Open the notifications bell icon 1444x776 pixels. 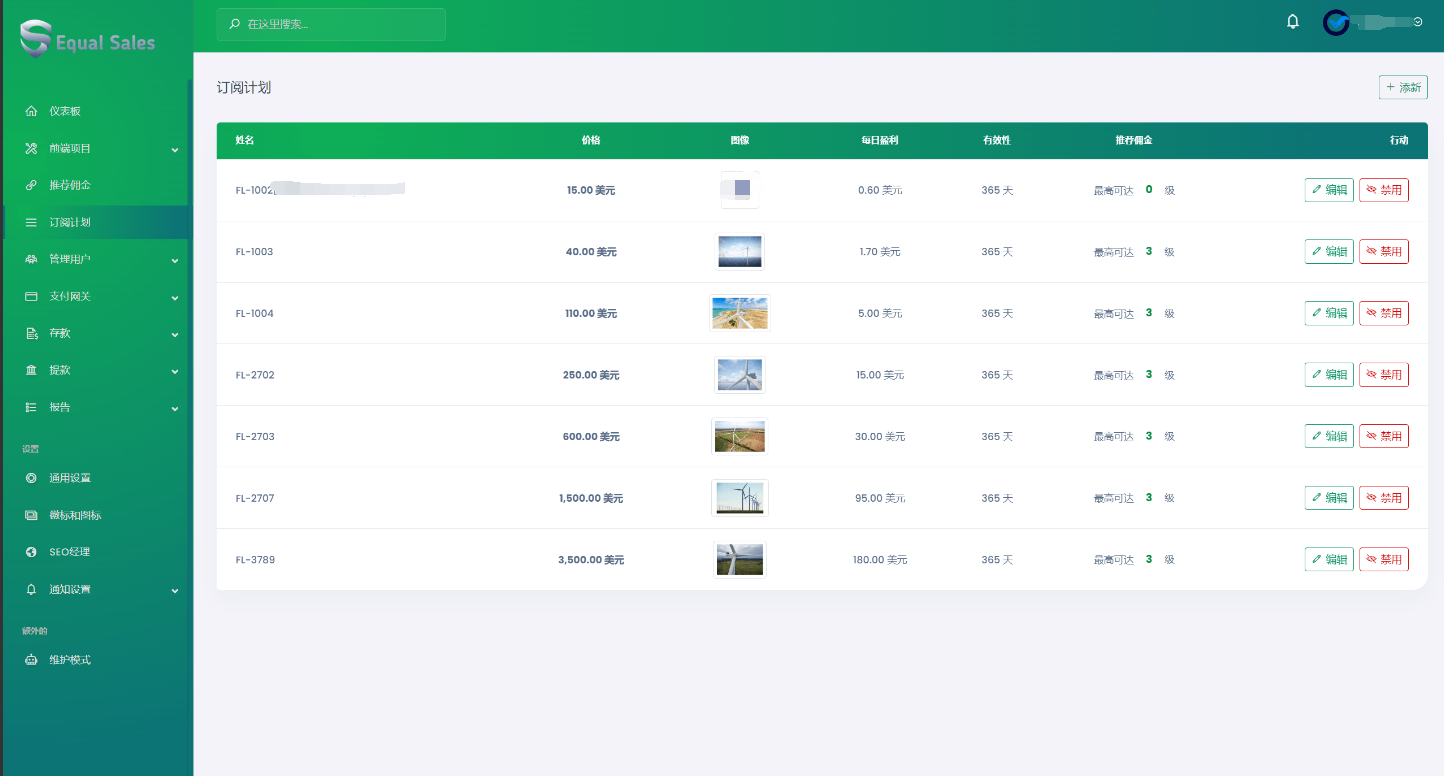1293,21
